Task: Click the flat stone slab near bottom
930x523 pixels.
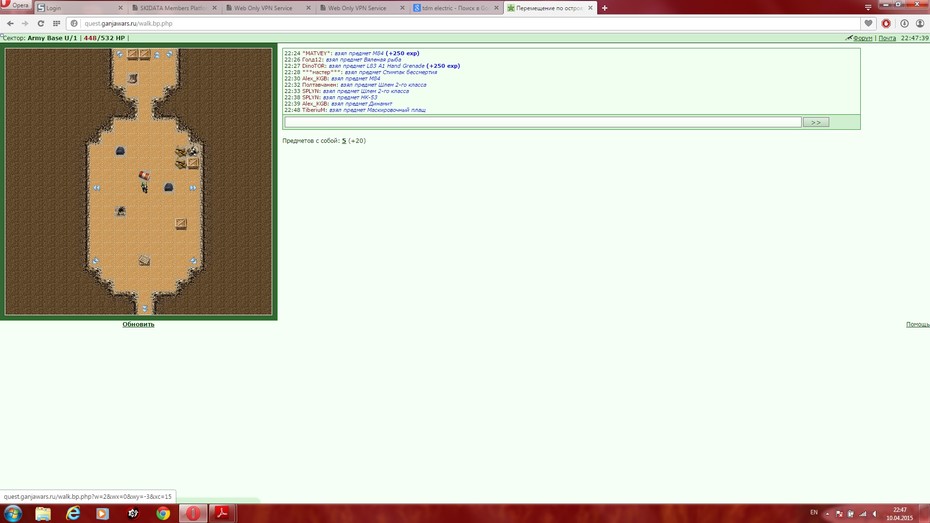Action: pyautogui.click(x=144, y=260)
